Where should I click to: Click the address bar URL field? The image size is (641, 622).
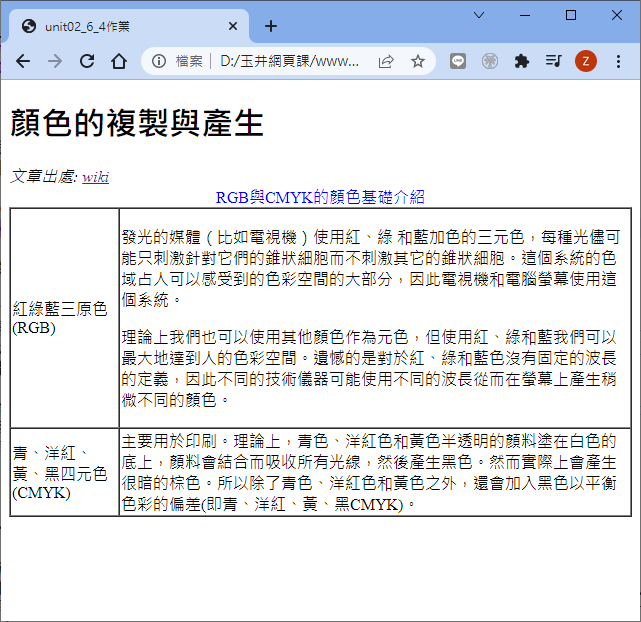[290, 61]
